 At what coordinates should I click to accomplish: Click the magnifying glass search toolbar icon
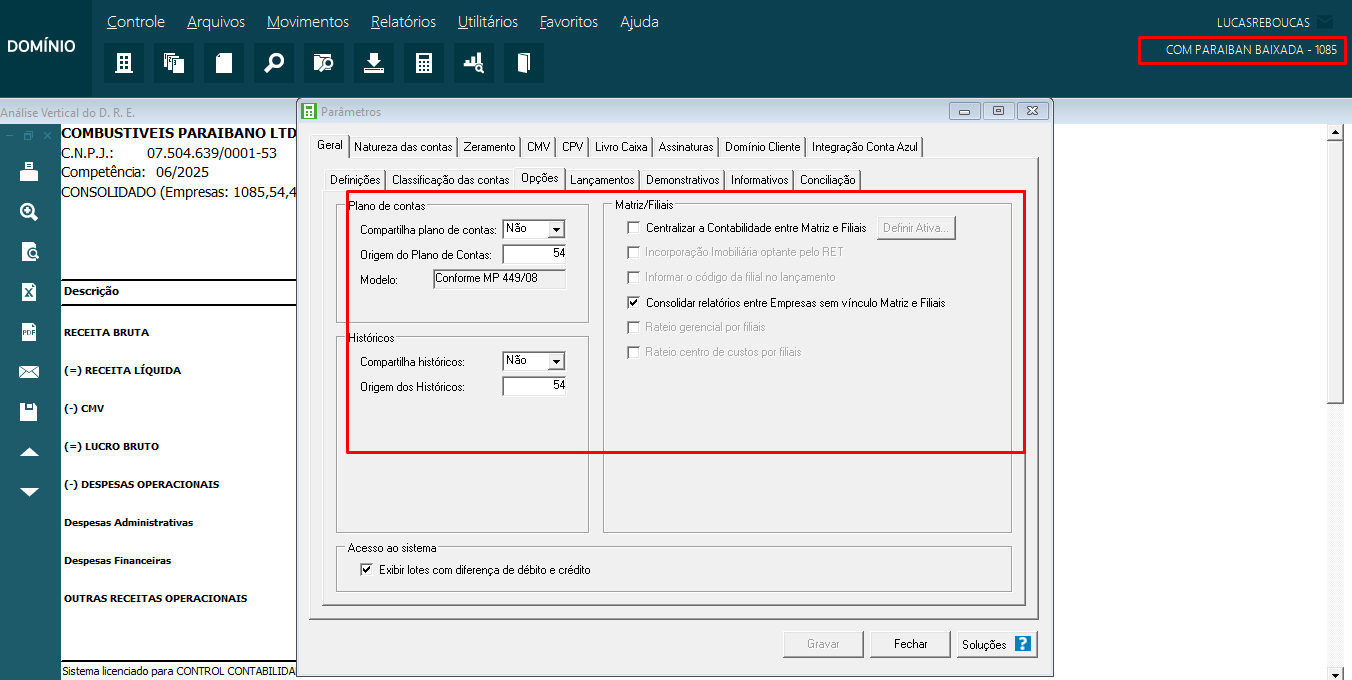(x=274, y=63)
